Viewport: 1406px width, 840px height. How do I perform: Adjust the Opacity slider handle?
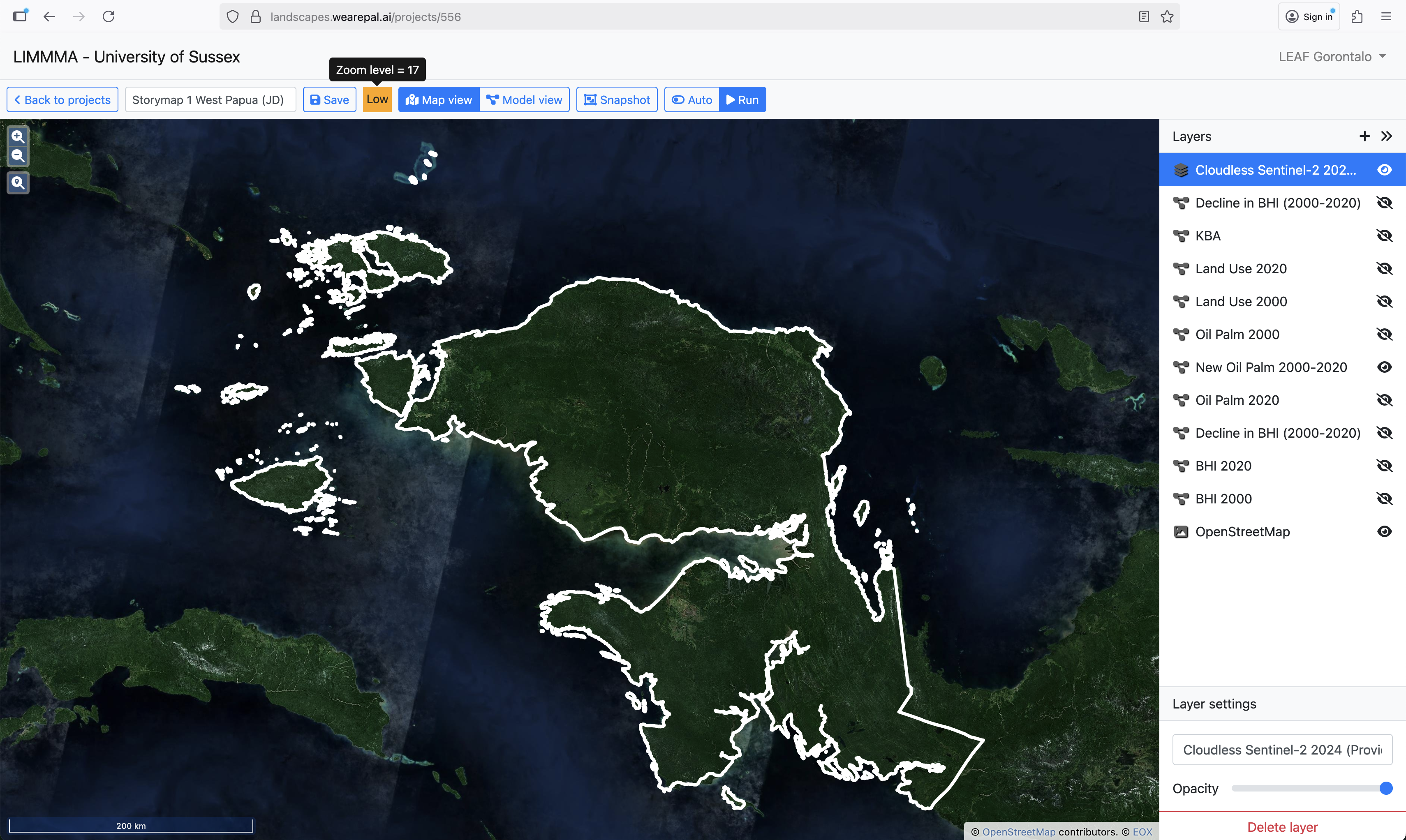1385,789
